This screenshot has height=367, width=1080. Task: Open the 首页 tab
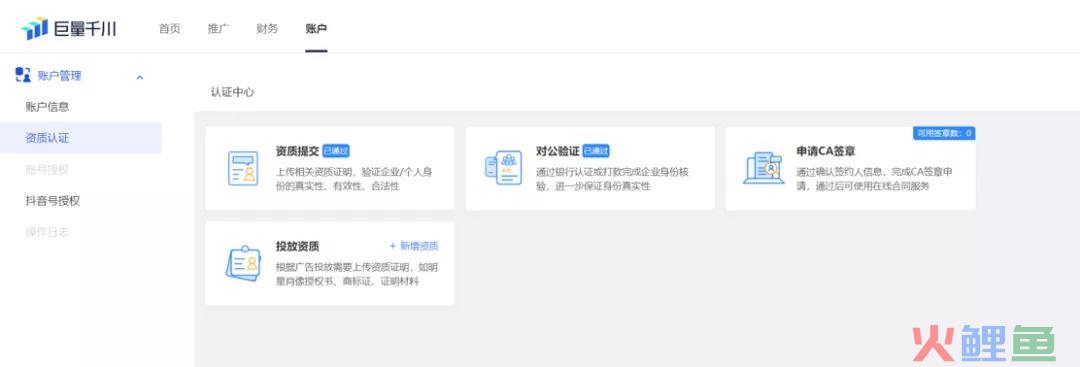[x=169, y=29]
